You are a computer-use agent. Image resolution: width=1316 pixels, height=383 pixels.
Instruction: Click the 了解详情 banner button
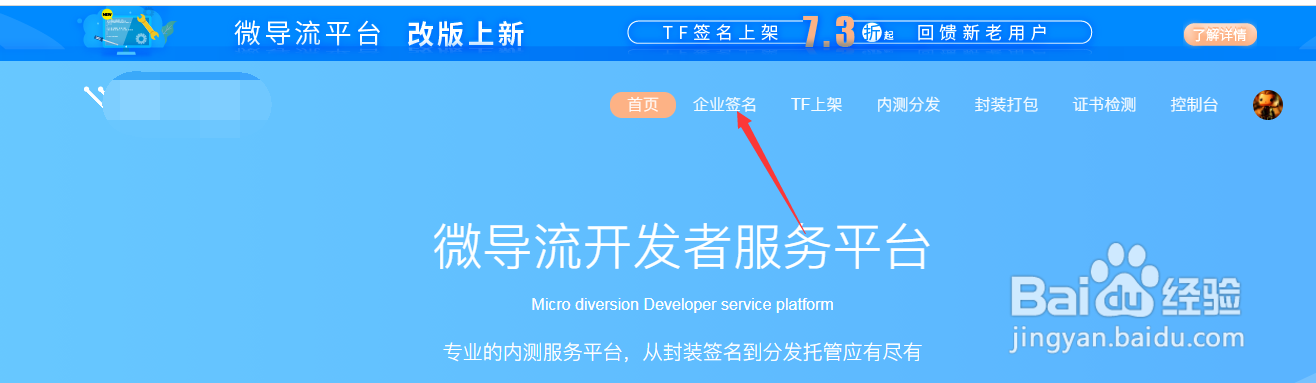pyautogui.click(x=1220, y=35)
